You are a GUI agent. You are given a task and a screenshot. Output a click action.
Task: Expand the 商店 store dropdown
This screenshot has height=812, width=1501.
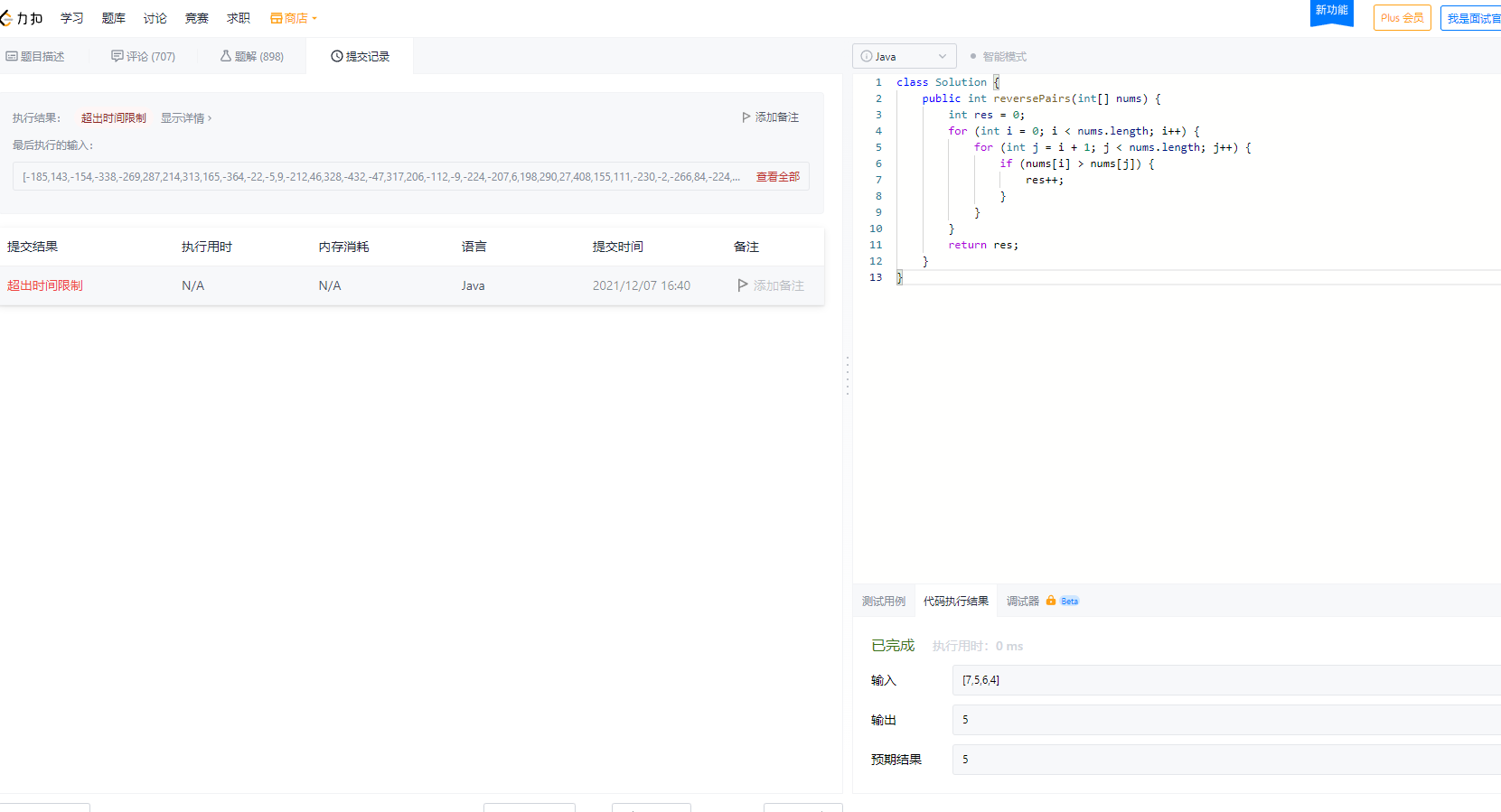[x=294, y=18]
